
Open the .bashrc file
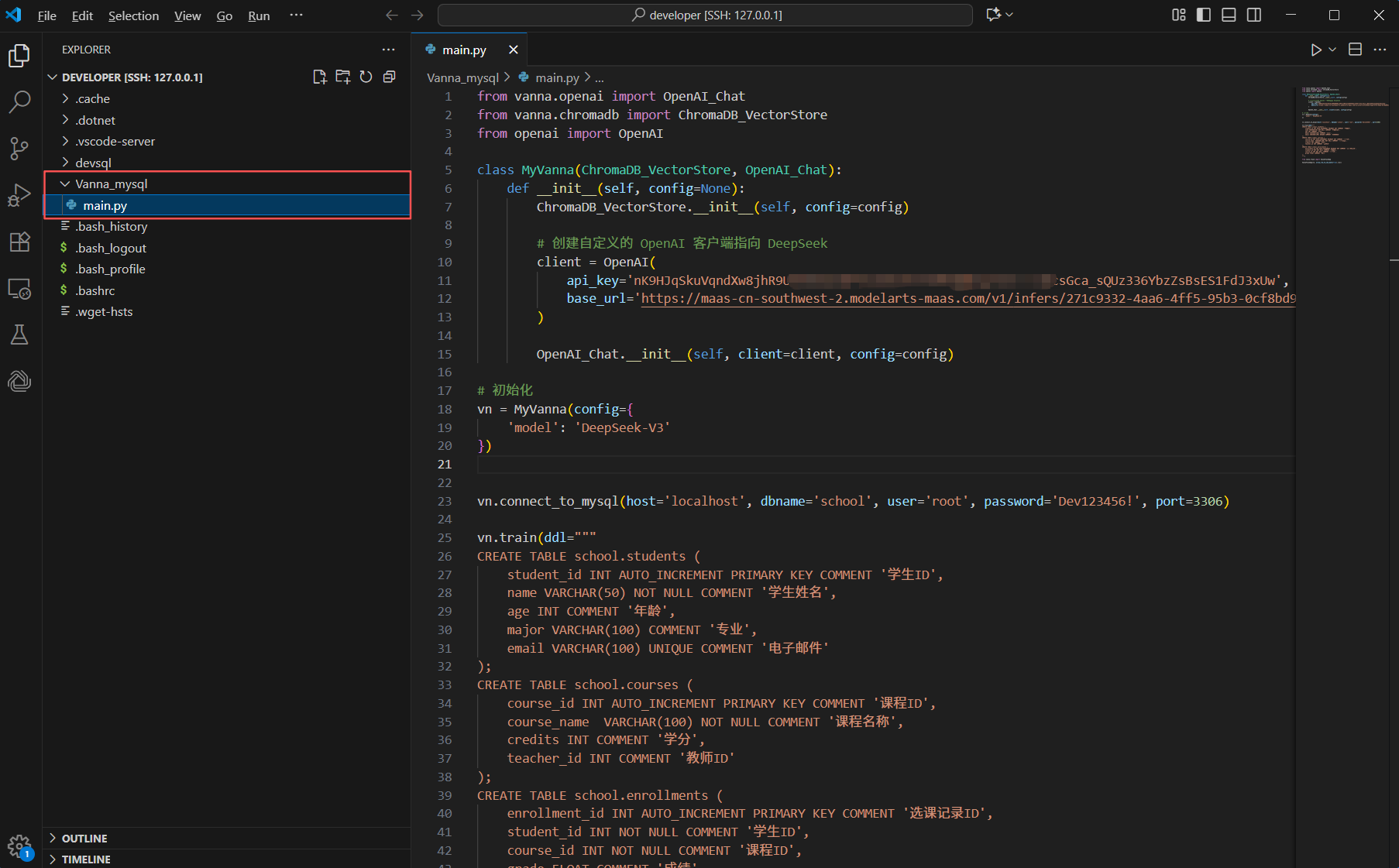click(x=226, y=290)
